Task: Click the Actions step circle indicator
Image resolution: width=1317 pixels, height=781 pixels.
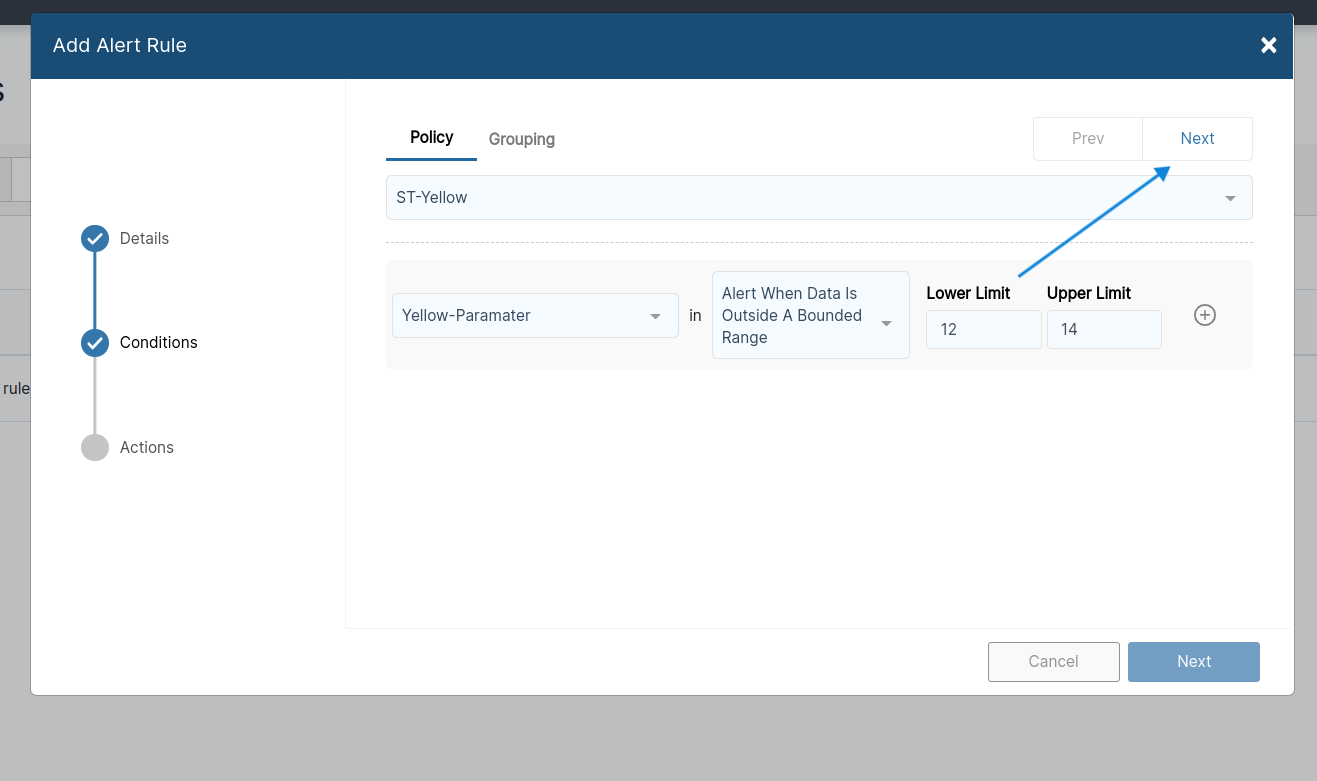Action: [x=94, y=447]
